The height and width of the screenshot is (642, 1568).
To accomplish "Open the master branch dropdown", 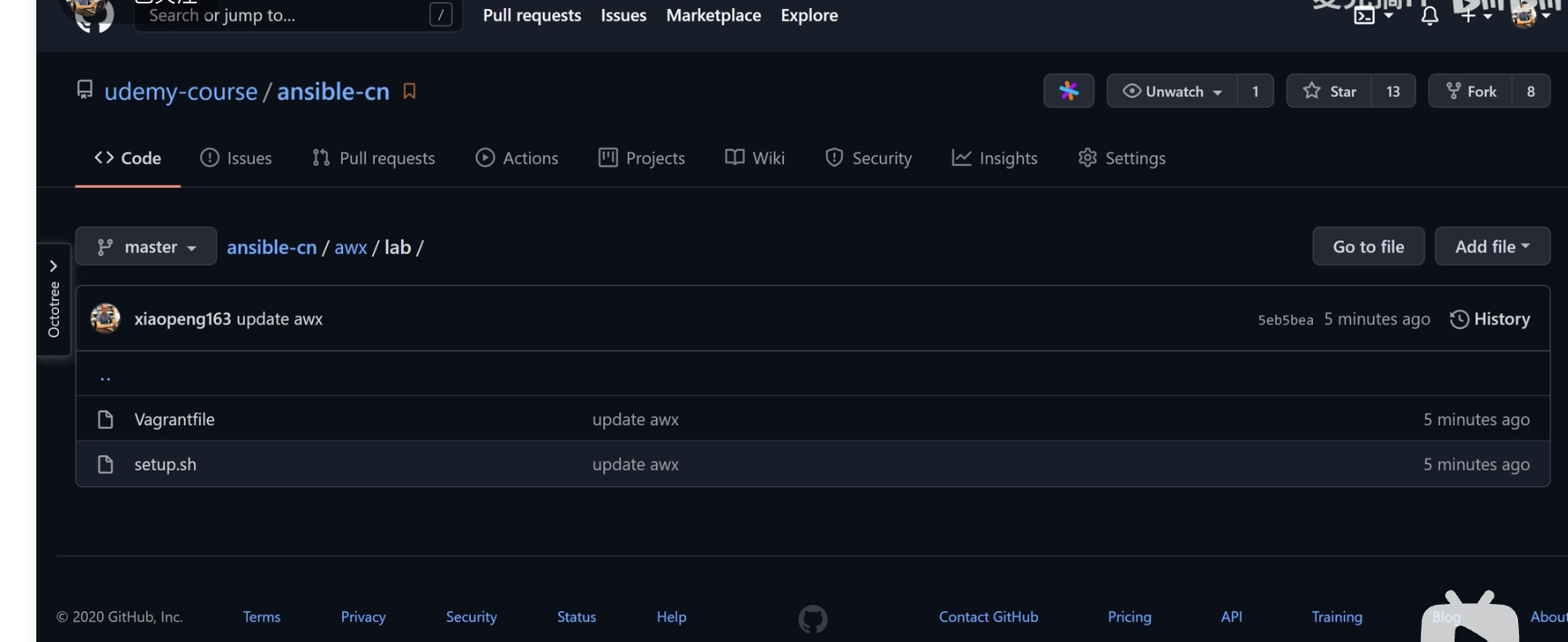I will (x=146, y=247).
